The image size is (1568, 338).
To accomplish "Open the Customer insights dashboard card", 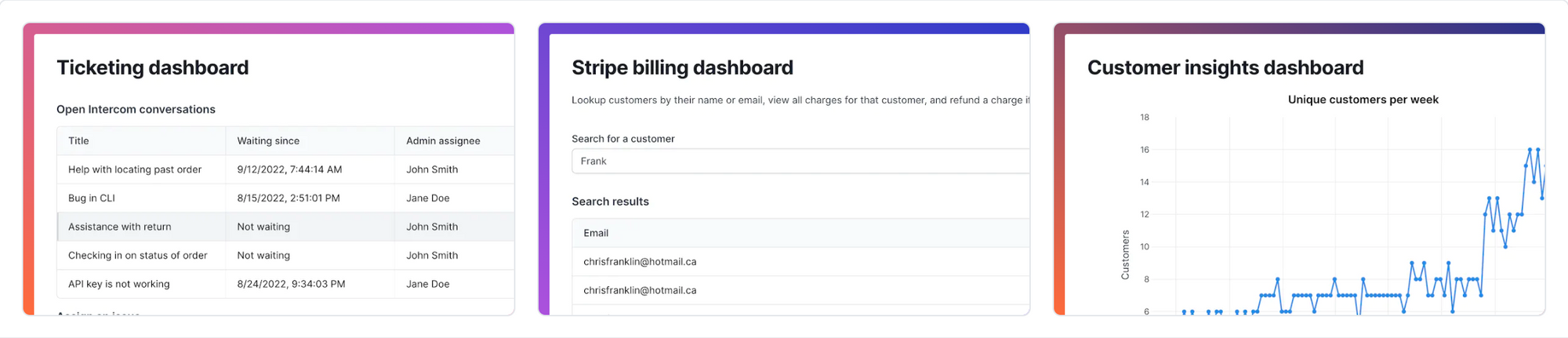I will [x=1299, y=169].
